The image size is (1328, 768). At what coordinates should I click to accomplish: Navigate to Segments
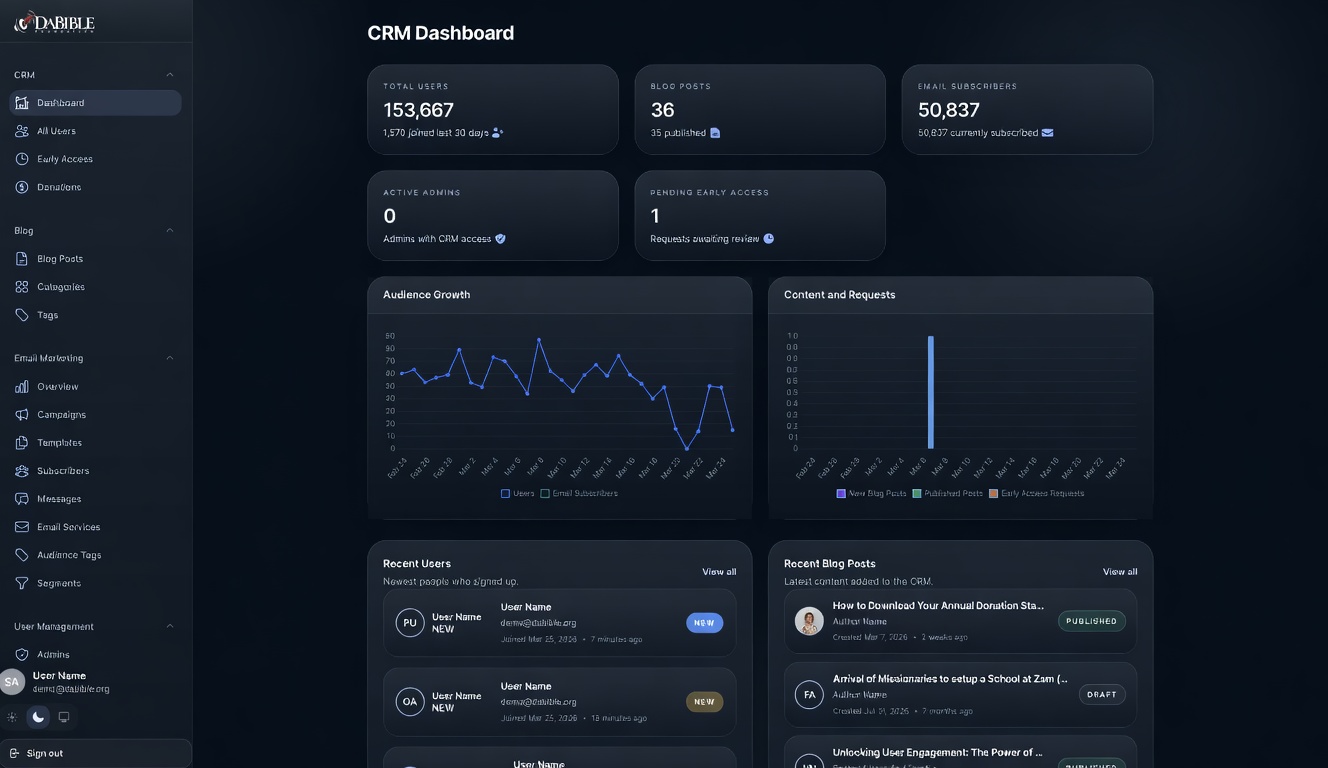coord(95,583)
